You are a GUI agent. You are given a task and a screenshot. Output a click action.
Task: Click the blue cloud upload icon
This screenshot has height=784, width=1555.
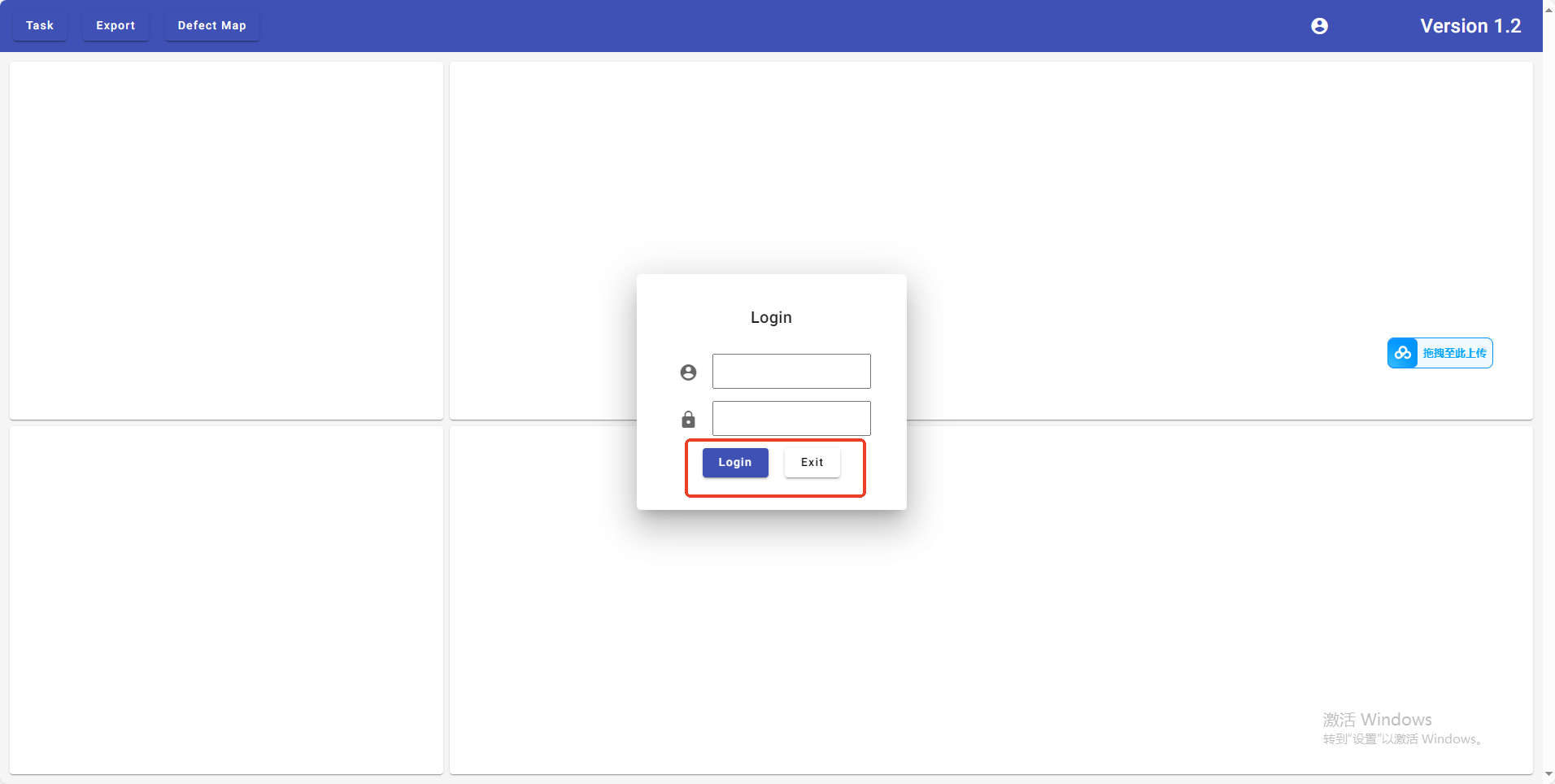click(1403, 353)
